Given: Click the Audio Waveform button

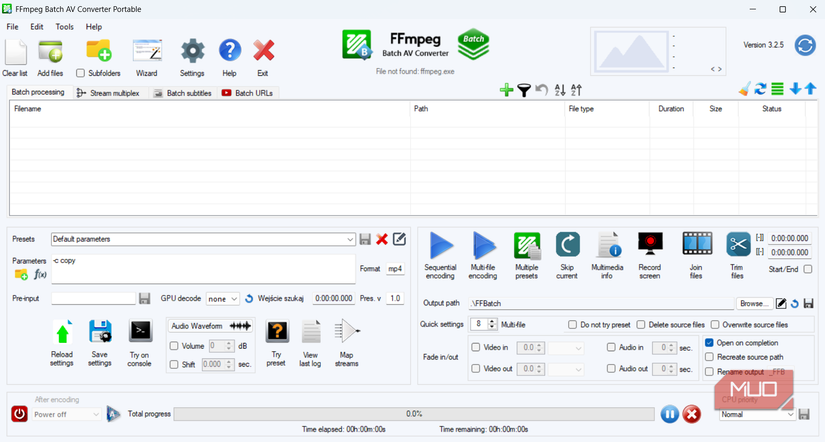Looking at the screenshot, I should (x=210, y=326).
